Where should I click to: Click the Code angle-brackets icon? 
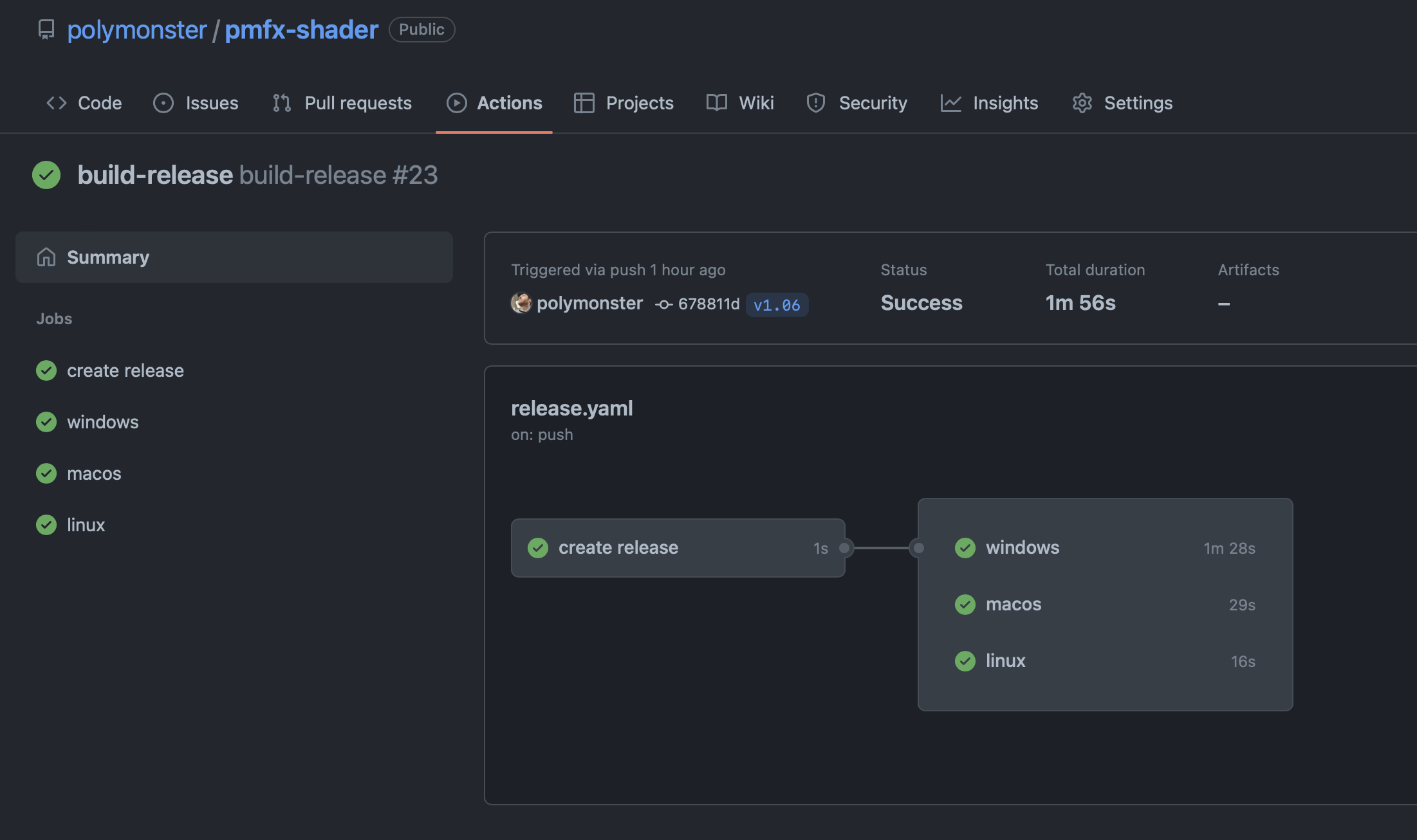57,103
